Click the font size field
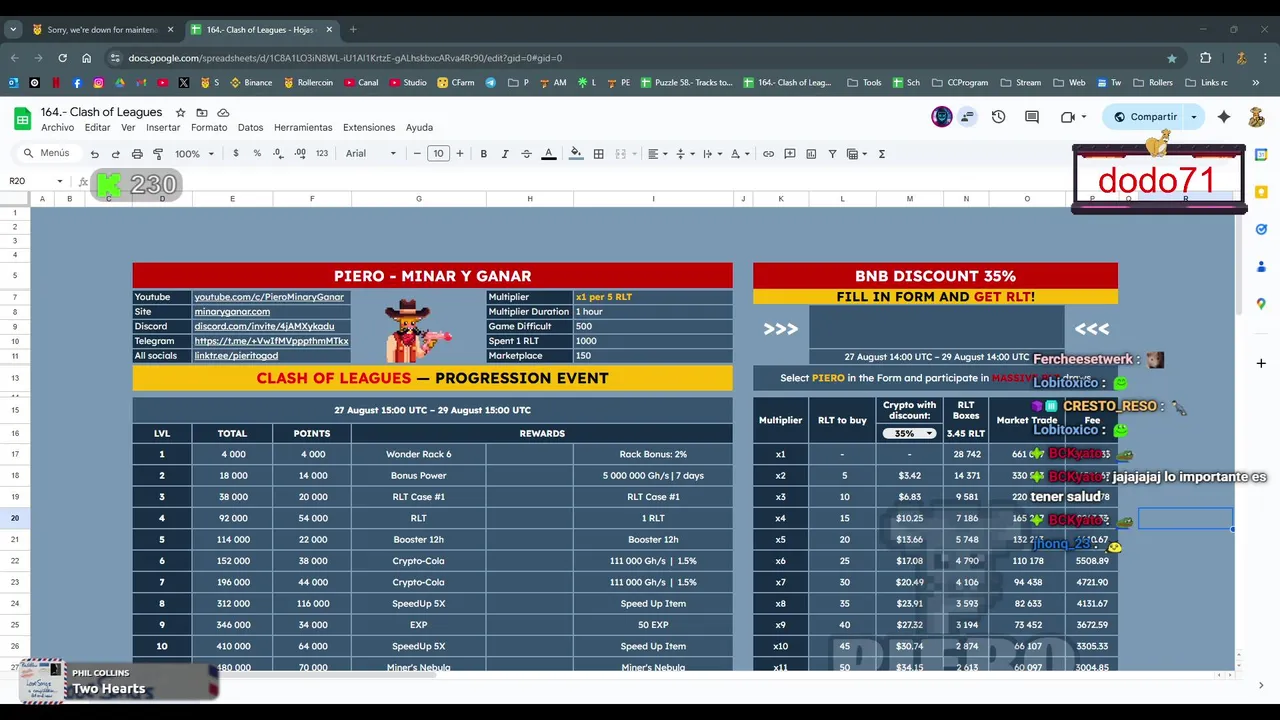Screen dimensions: 1280x720 [438, 154]
